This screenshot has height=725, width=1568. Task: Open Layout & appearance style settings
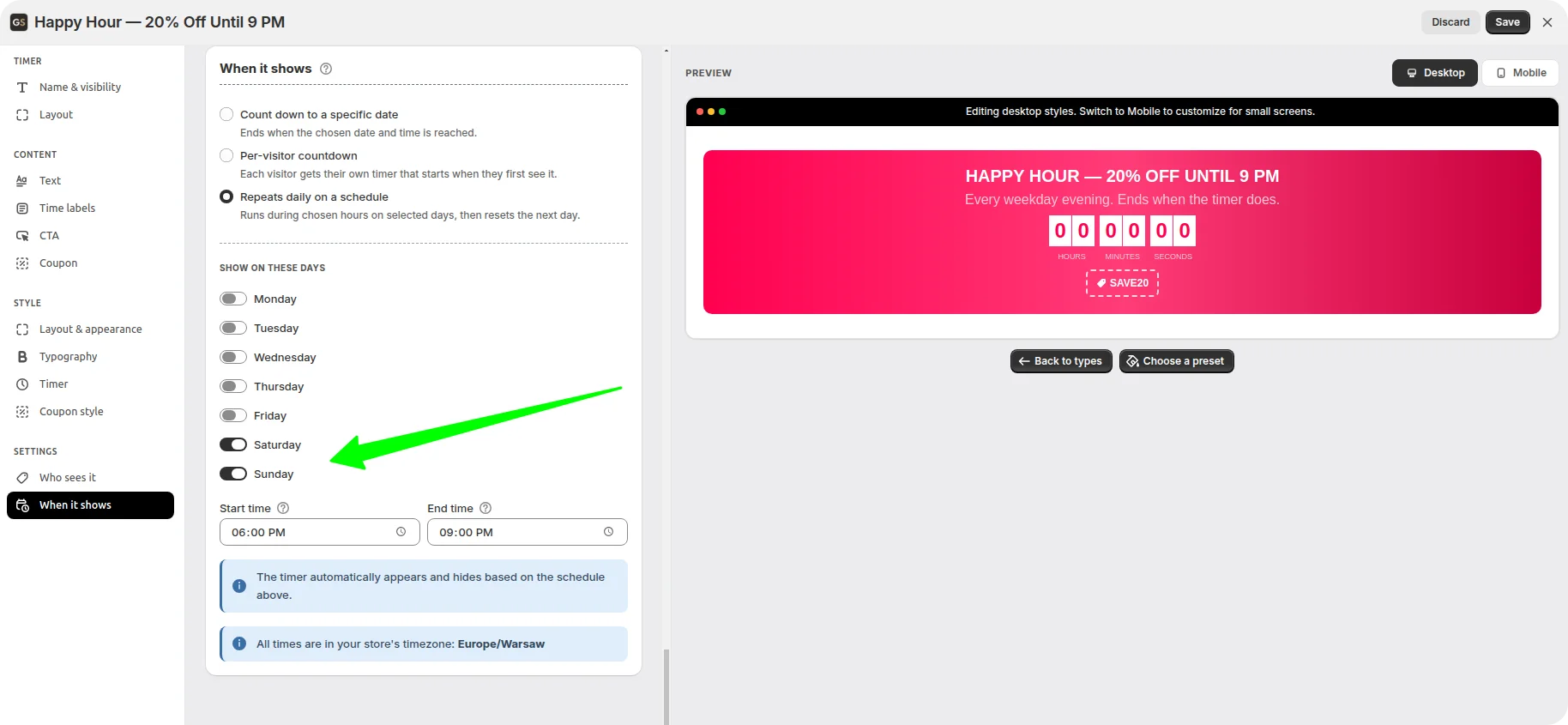point(90,329)
